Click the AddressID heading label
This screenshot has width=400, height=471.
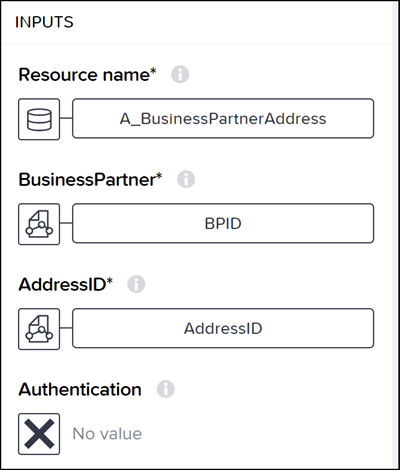tap(62, 285)
